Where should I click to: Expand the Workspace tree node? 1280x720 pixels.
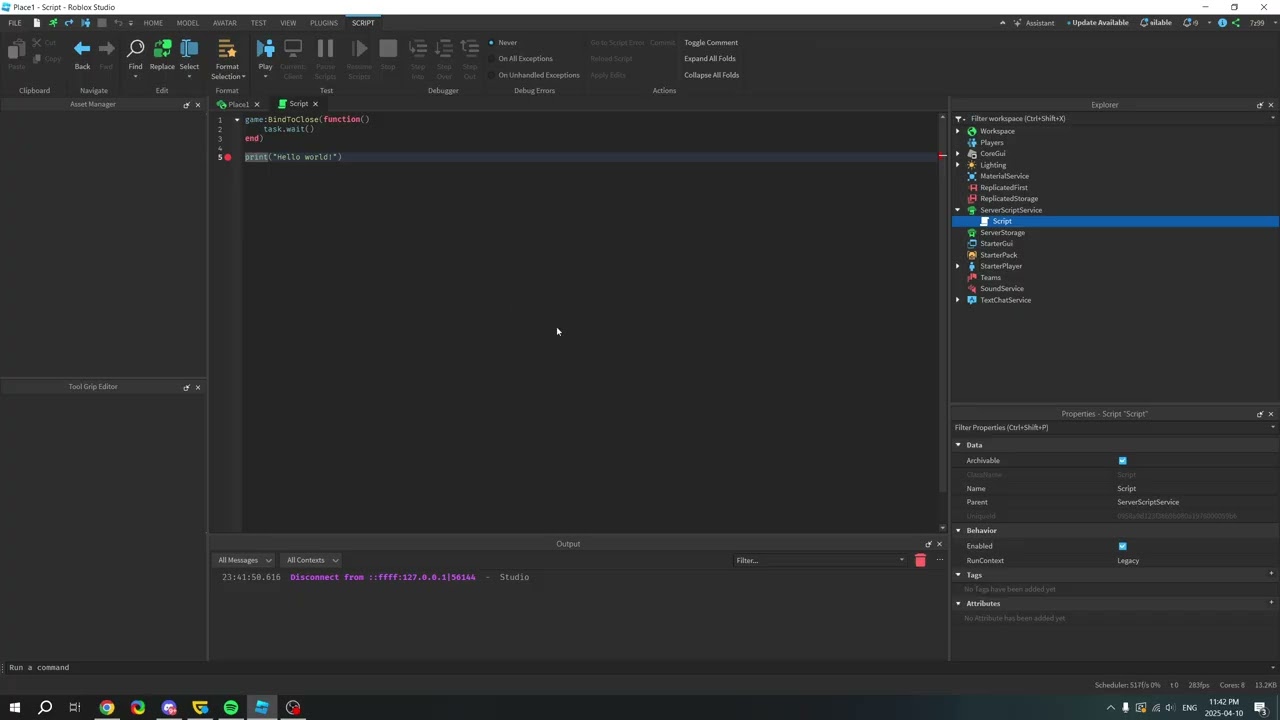pyautogui.click(x=958, y=131)
